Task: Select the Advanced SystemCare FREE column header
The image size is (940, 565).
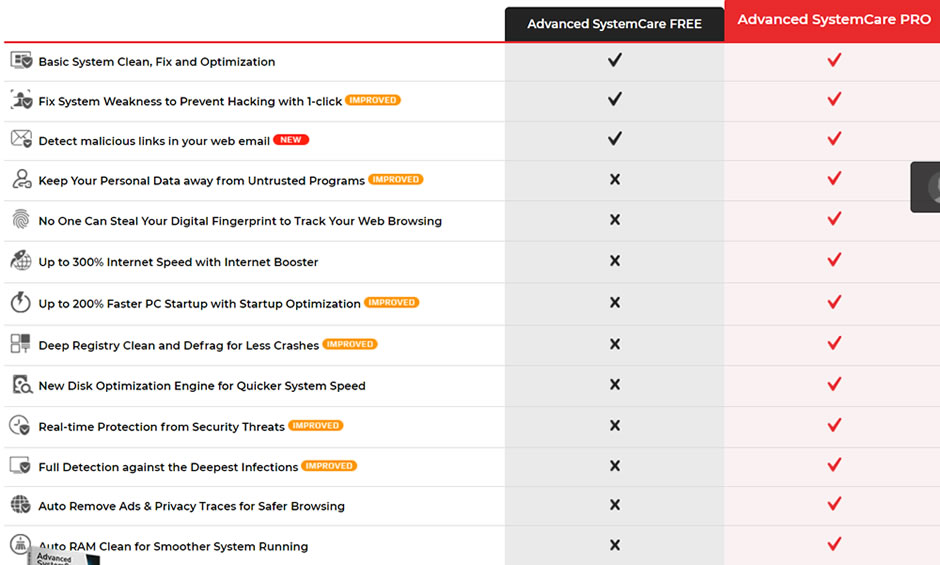Action: pos(614,24)
